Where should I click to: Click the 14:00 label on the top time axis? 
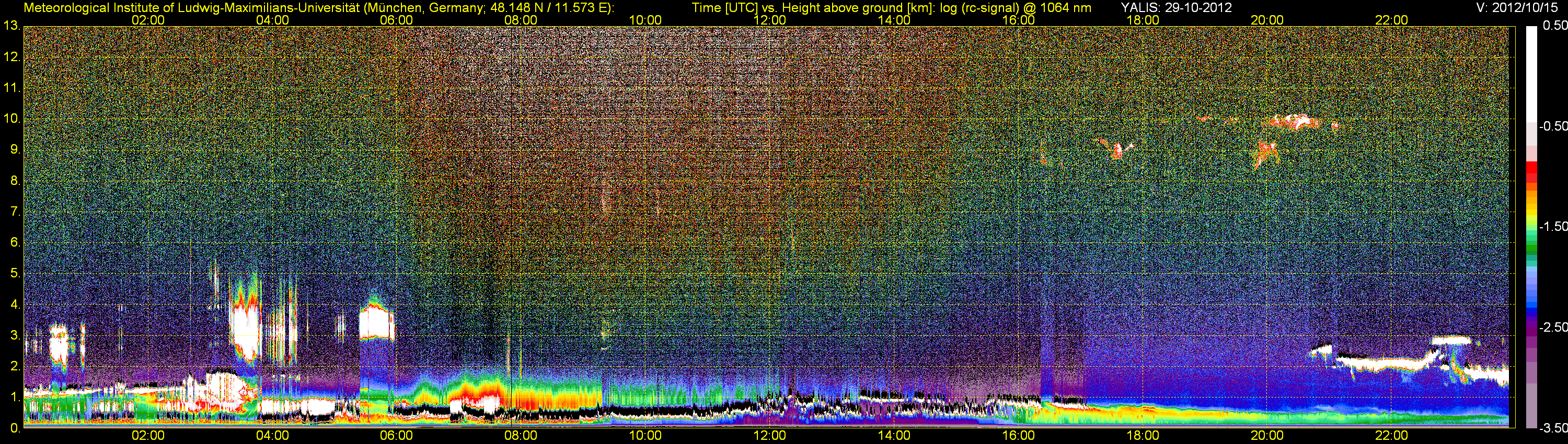[x=894, y=20]
